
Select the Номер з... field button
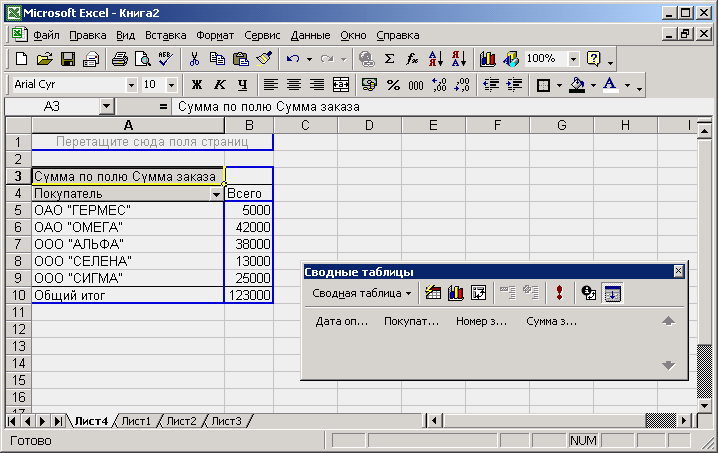[x=481, y=322]
